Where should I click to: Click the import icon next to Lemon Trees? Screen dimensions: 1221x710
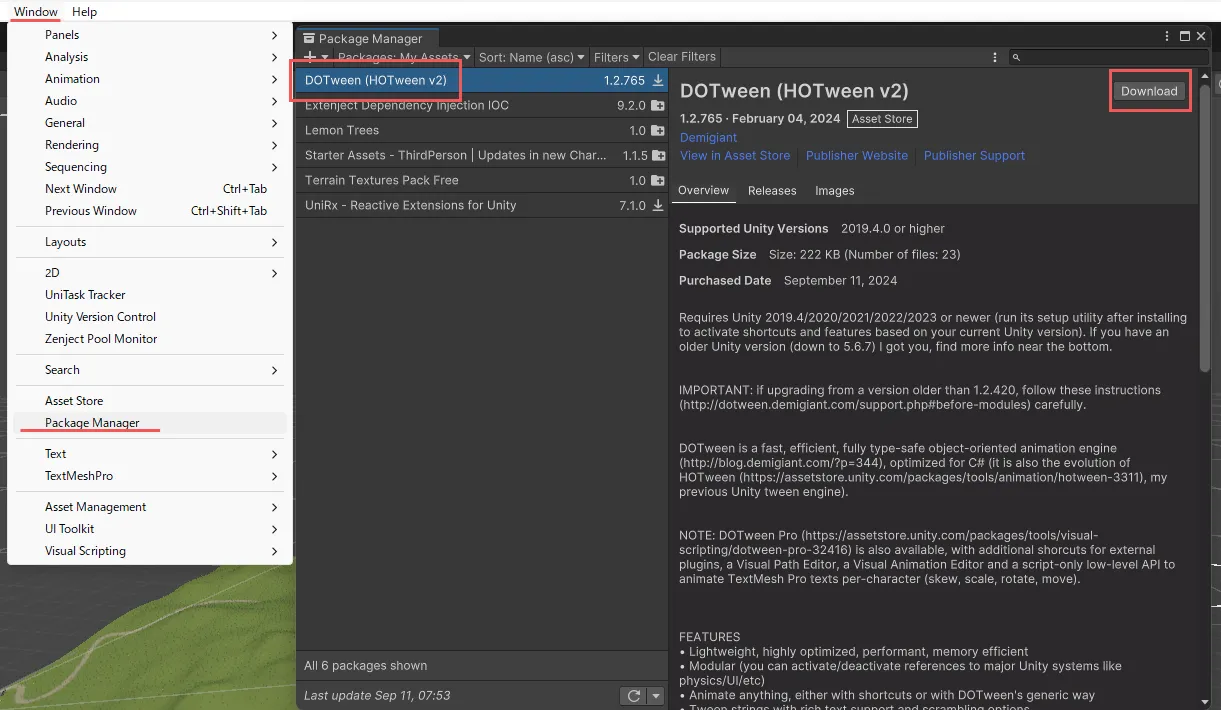(658, 130)
